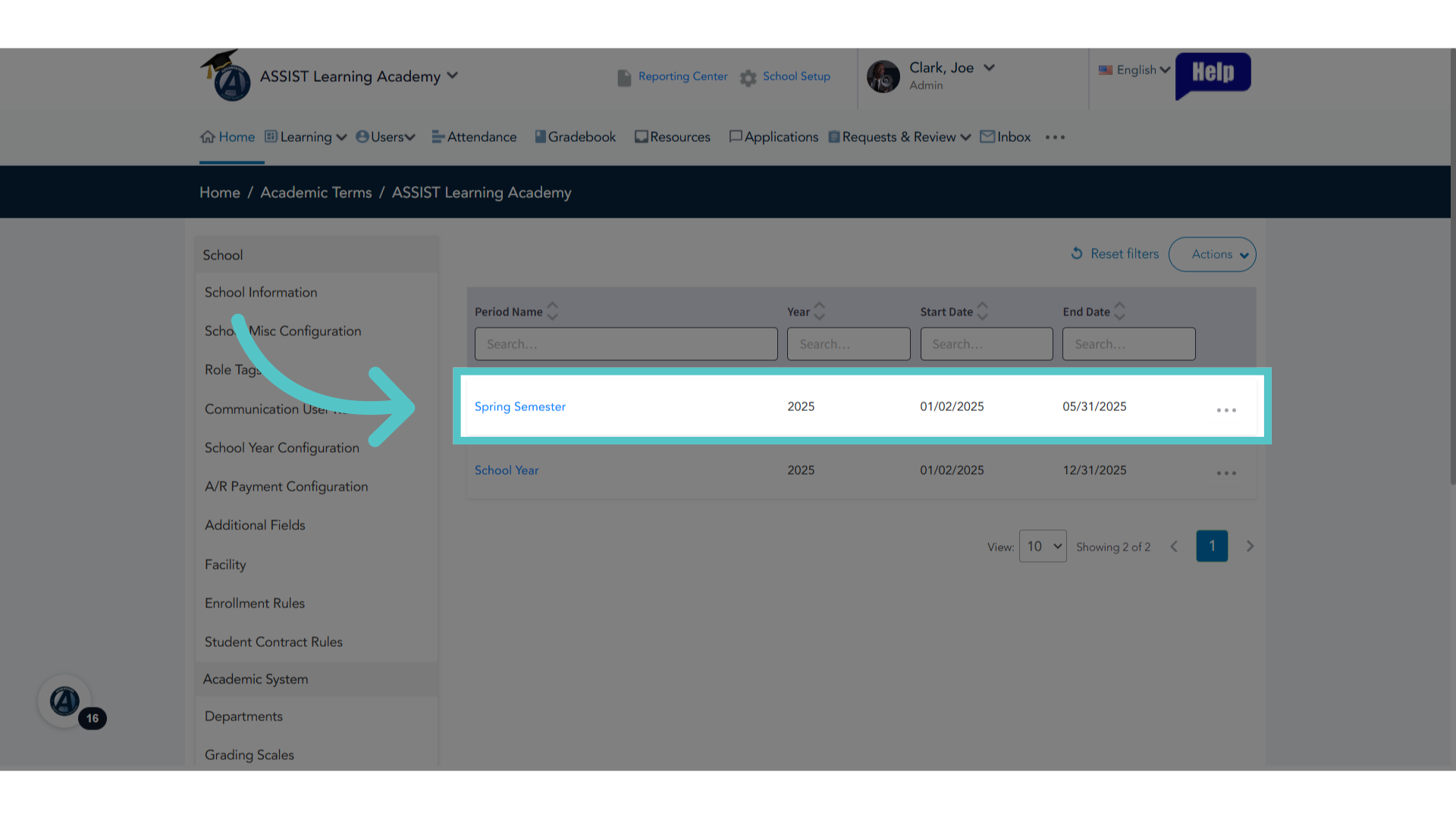Viewport: 1456px width, 819px height.
Task: Open School Setup
Action: coord(796,77)
